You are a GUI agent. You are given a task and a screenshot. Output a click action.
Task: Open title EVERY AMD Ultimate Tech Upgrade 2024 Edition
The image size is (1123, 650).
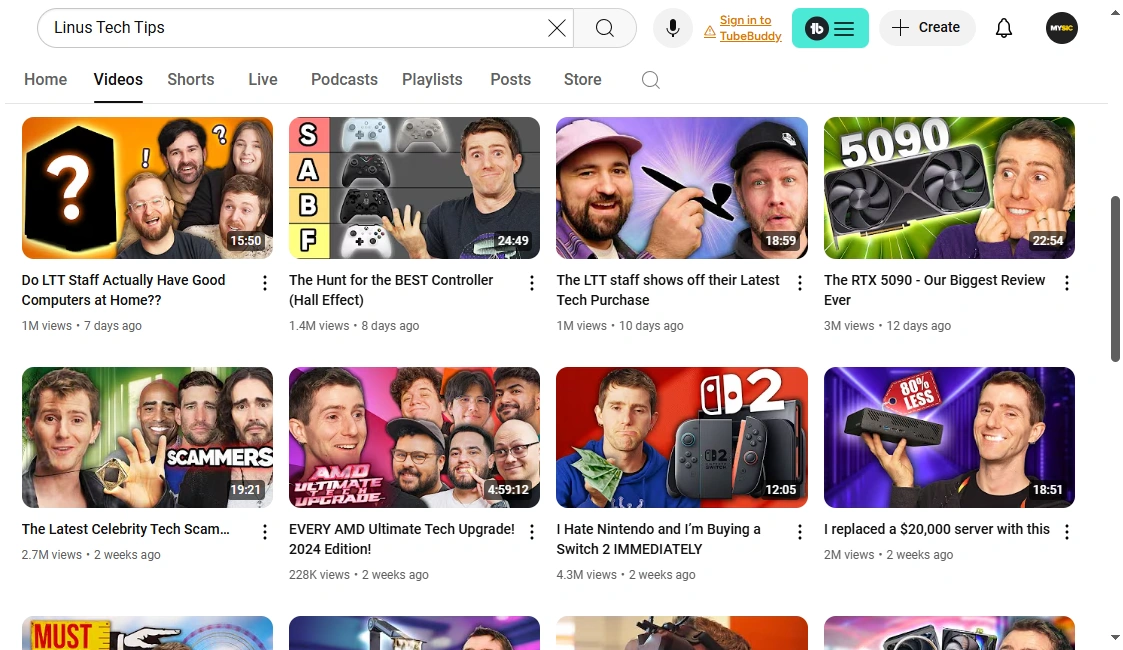pyautogui.click(x=402, y=539)
